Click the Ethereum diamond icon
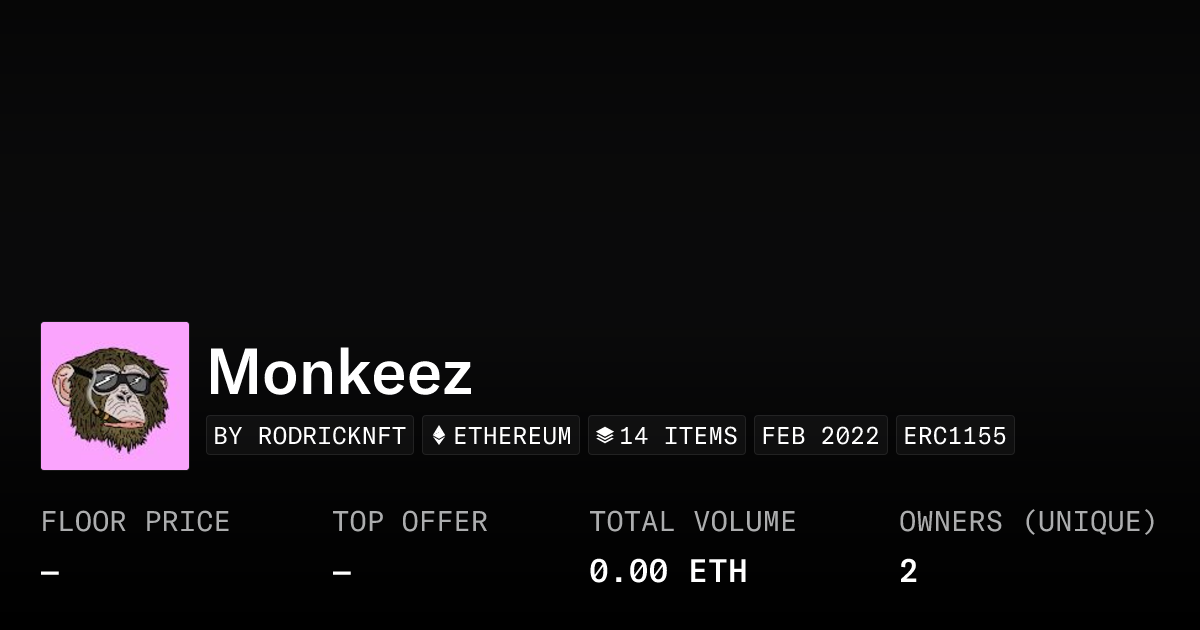Image resolution: width=1200 pixels, height=630 pixels. (x=439, y=436)
